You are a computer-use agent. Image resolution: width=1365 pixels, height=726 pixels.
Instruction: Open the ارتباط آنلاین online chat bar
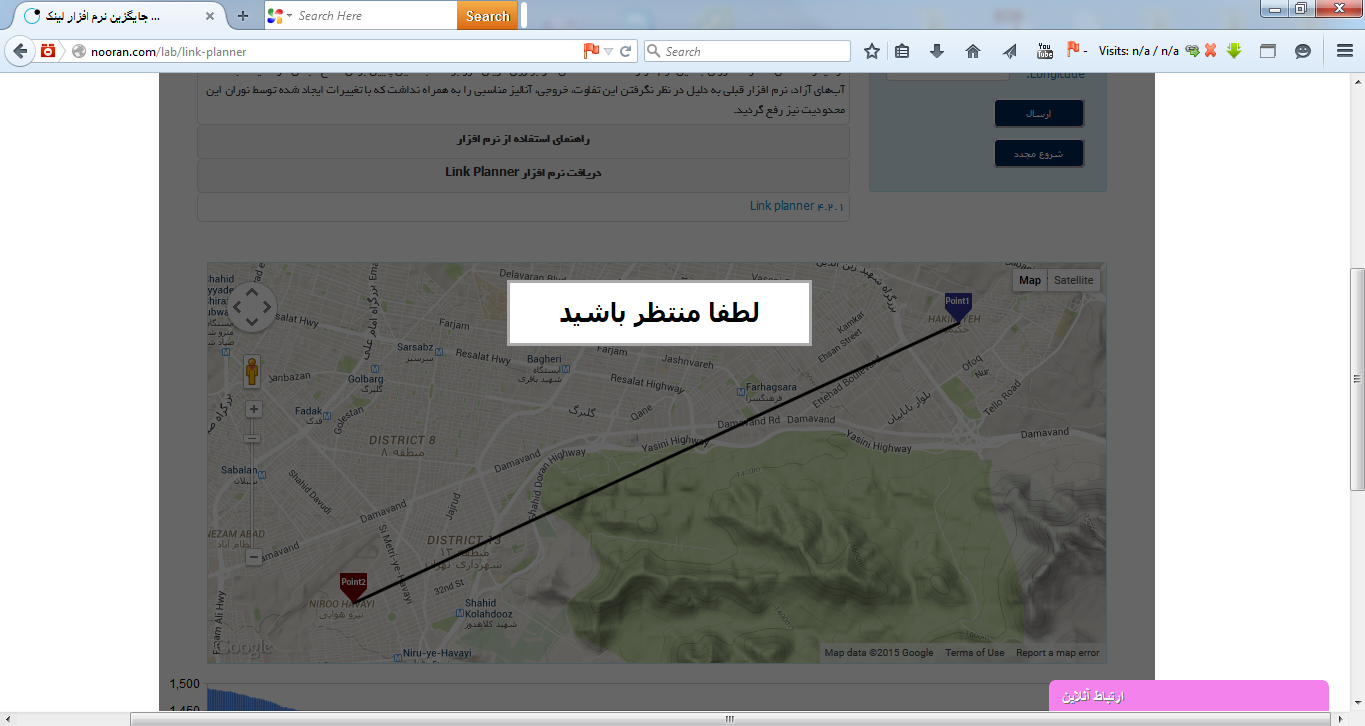coord(1189,696)
